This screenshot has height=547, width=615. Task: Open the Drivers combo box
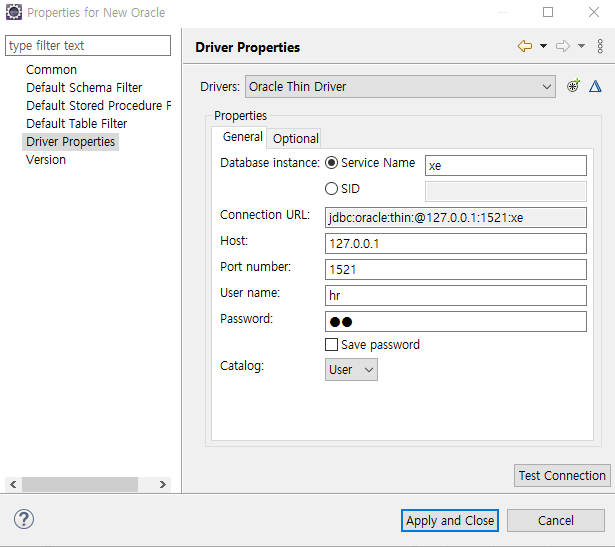click(x=400, y=87)
